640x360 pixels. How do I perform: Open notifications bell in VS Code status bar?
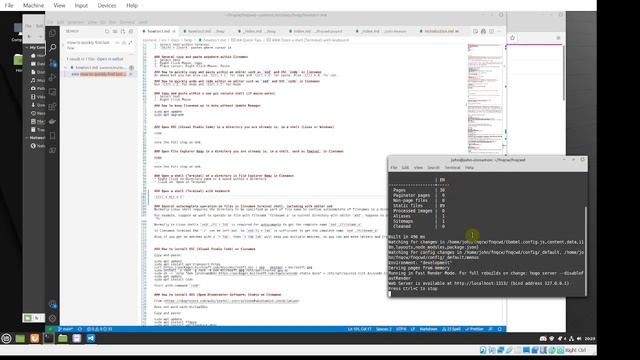coord(500,329)
